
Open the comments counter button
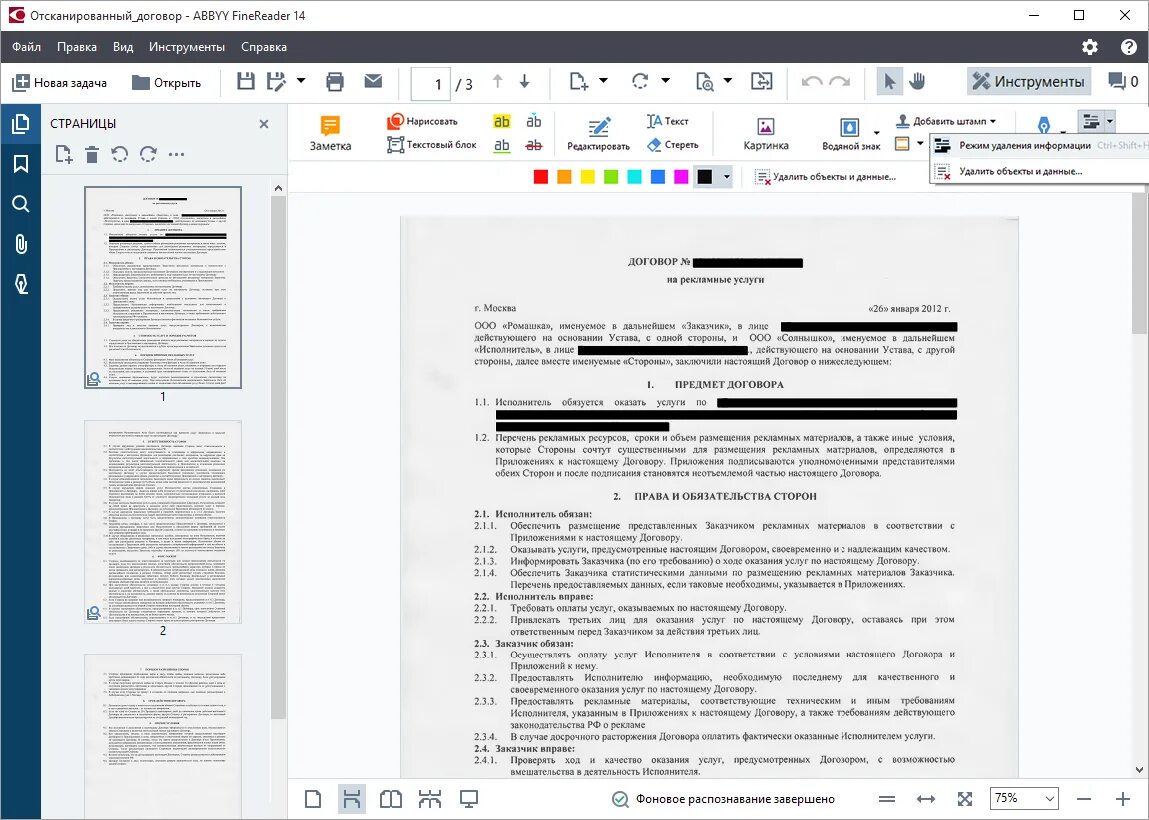click(x=1123, y=81)
